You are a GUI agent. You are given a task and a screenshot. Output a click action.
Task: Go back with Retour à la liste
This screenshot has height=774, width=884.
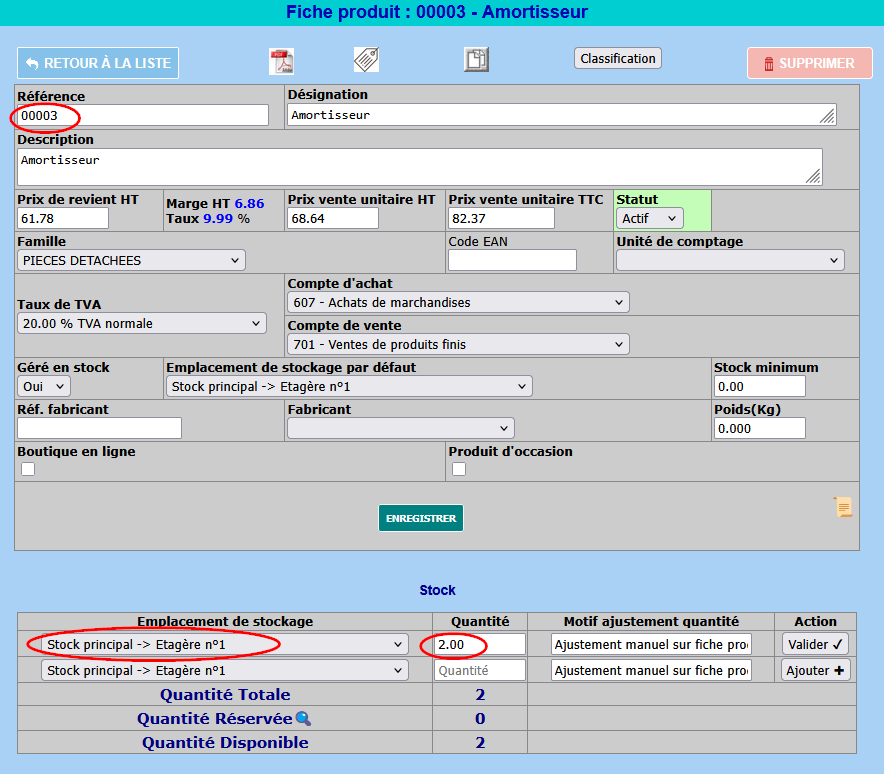[x=98, y=63]
